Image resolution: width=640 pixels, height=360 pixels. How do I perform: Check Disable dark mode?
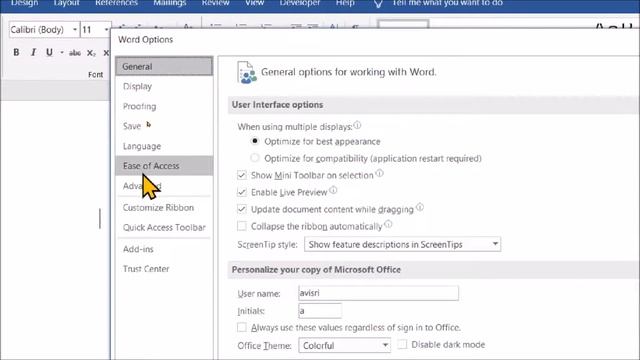click(402, 344)
